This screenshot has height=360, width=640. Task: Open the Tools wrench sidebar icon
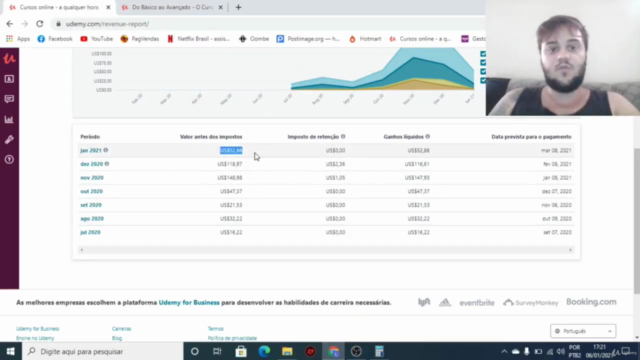[9, 140]
